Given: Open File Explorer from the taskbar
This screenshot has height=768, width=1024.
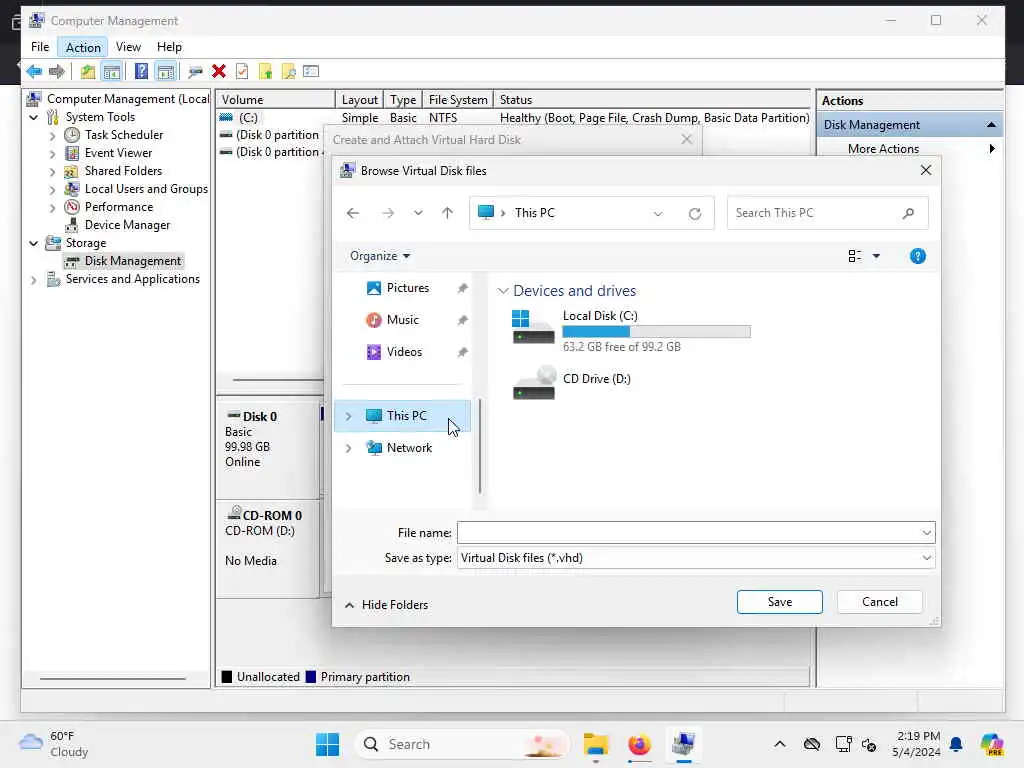Looking at the screenshot, I should (596, 744).
